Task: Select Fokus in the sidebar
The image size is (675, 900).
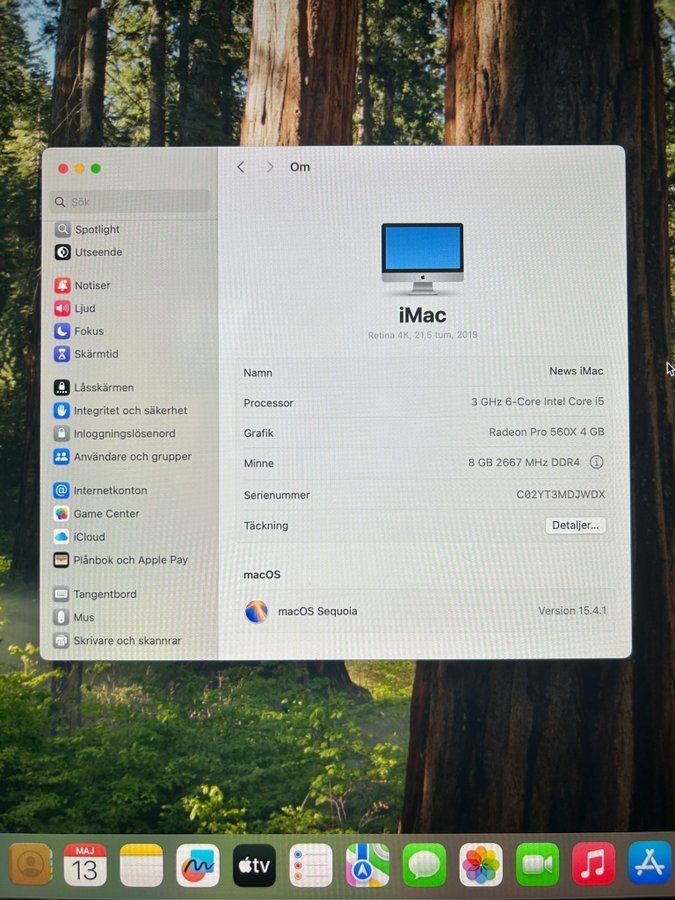Action: (x=88, y=331)
